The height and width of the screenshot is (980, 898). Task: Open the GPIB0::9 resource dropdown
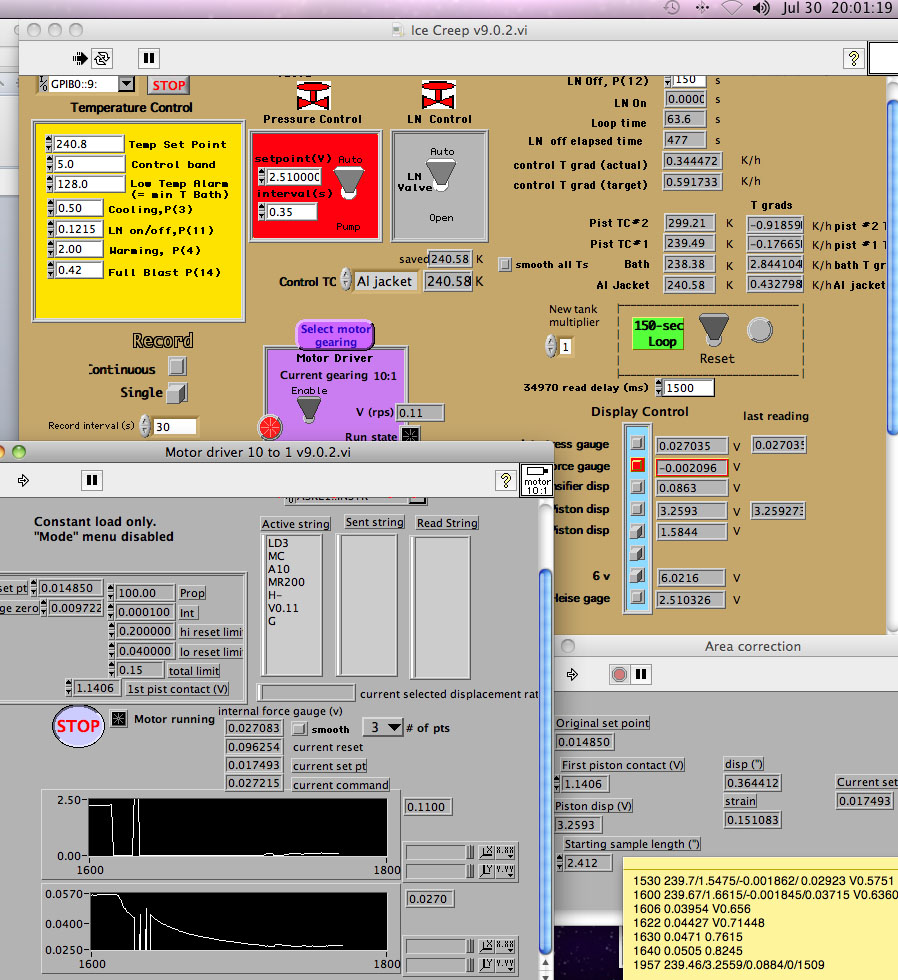(x=126, y=85)
